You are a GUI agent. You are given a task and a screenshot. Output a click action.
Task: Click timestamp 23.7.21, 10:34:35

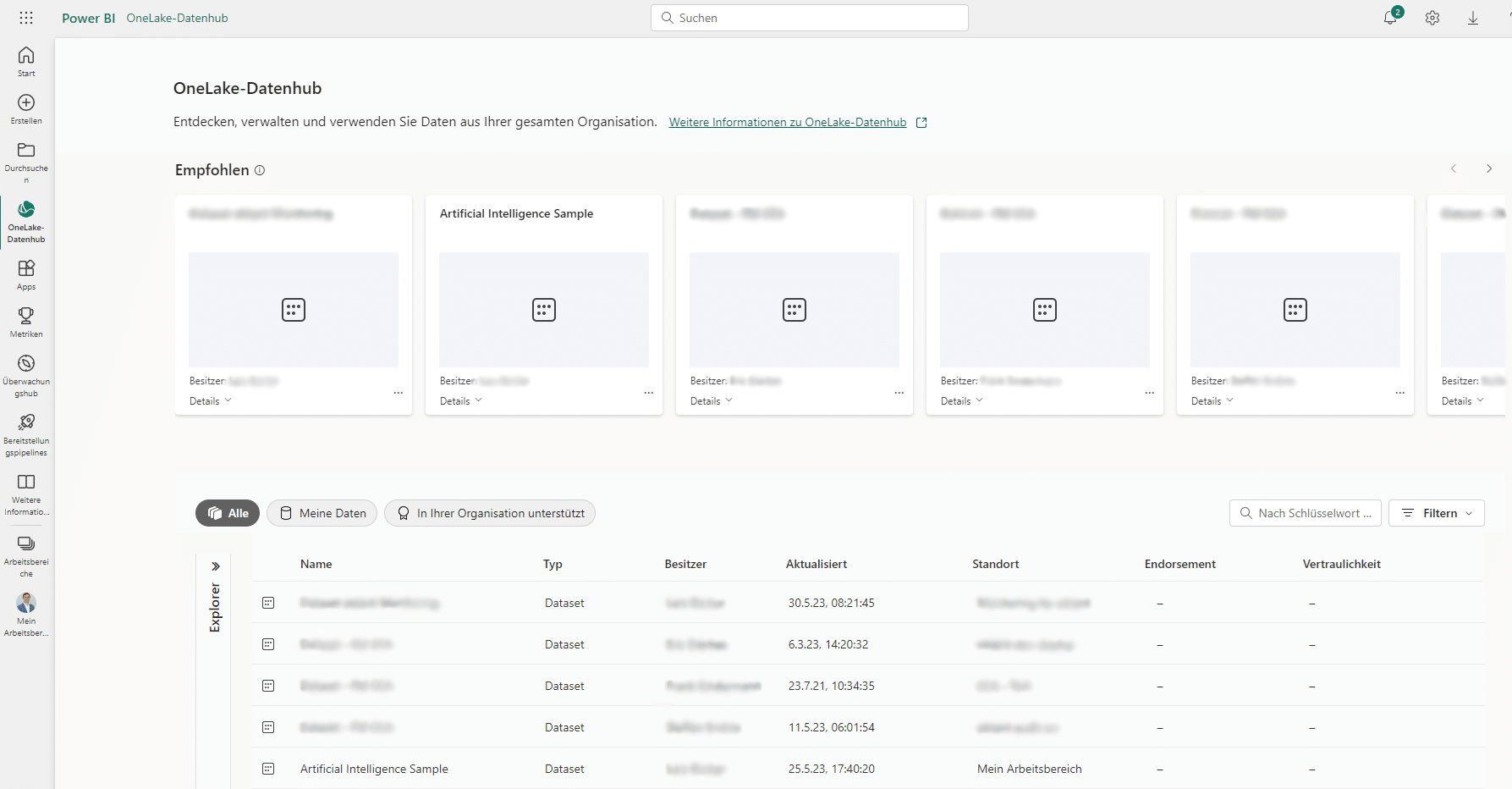point(832,686)
